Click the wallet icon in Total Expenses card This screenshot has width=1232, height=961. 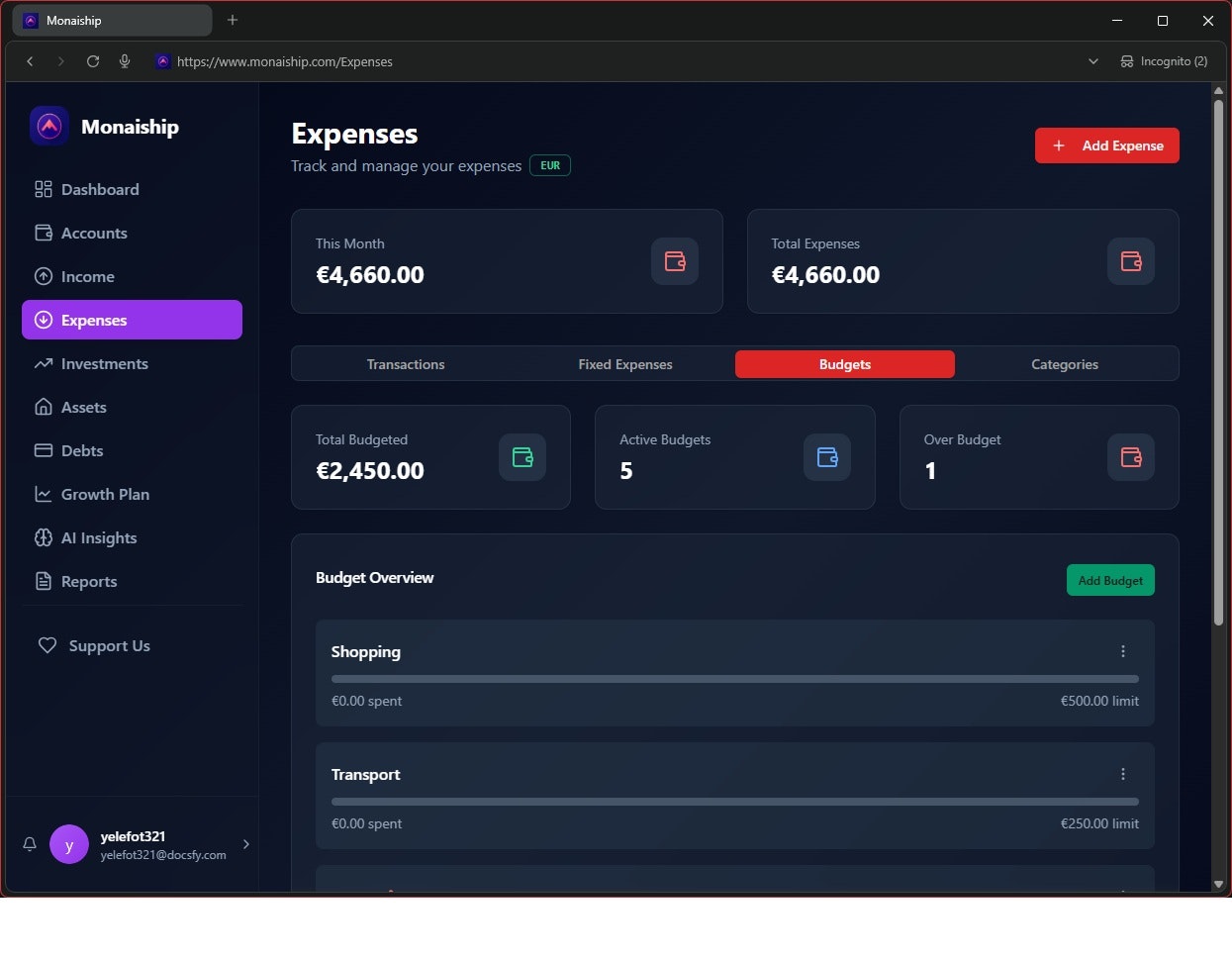coord(1131,261)
